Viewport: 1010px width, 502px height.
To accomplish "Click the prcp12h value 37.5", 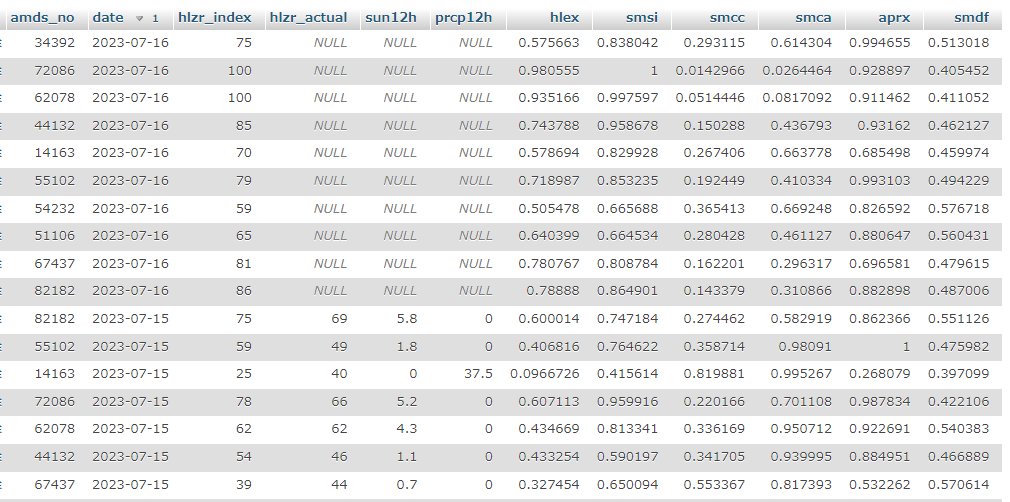I will point(477,373).
